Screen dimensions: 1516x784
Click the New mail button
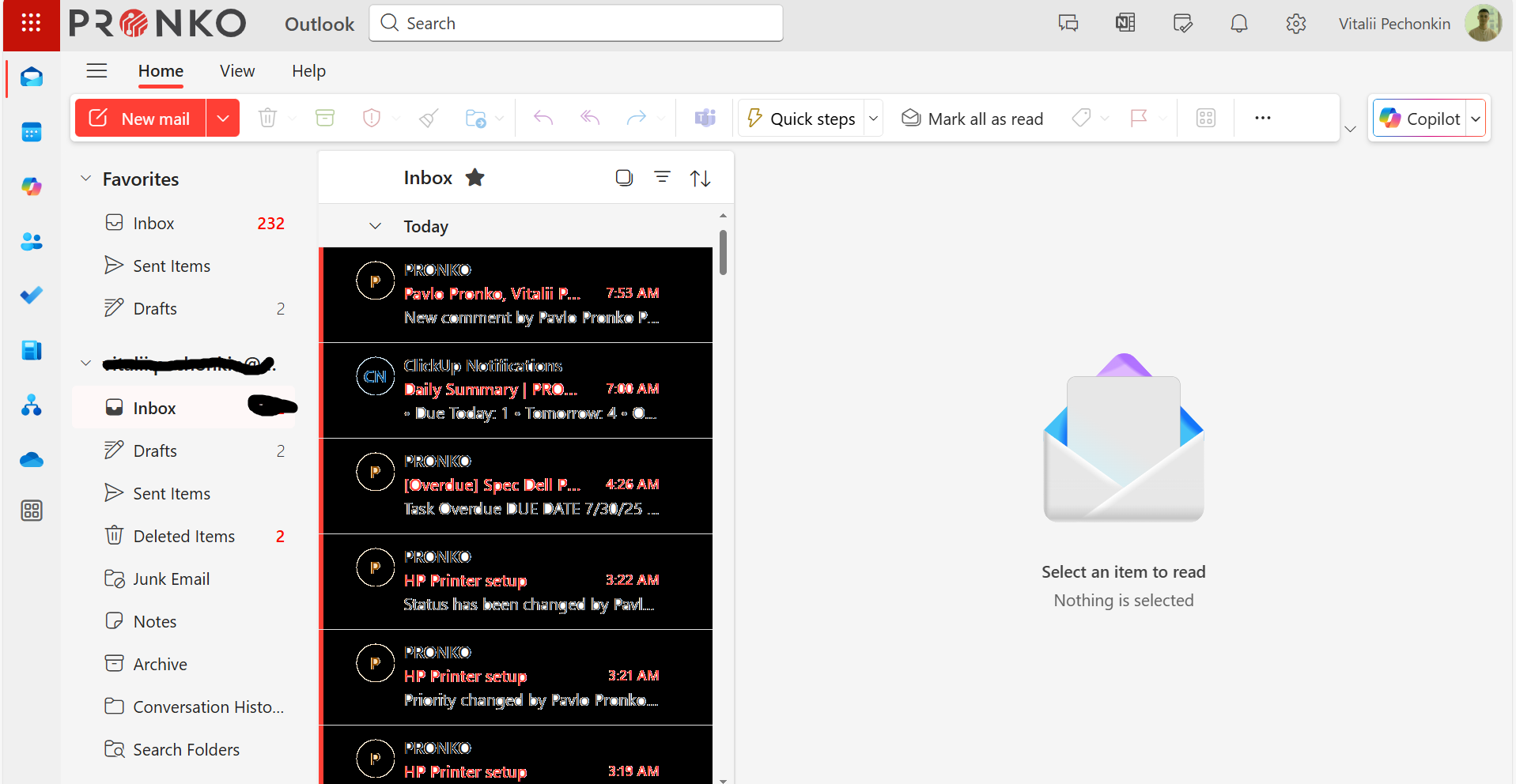(140, 119)
